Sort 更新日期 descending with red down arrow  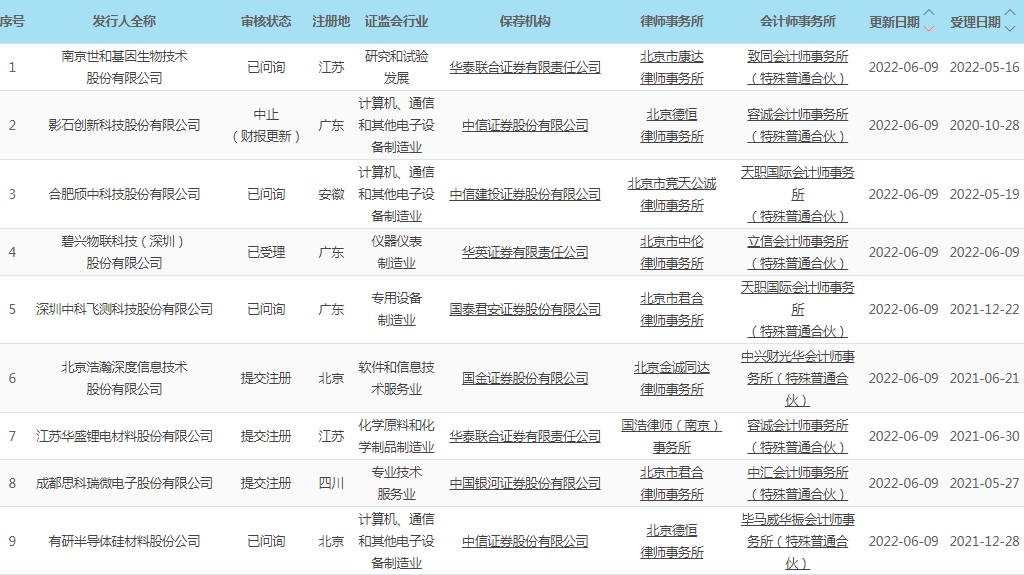point(929,28)
